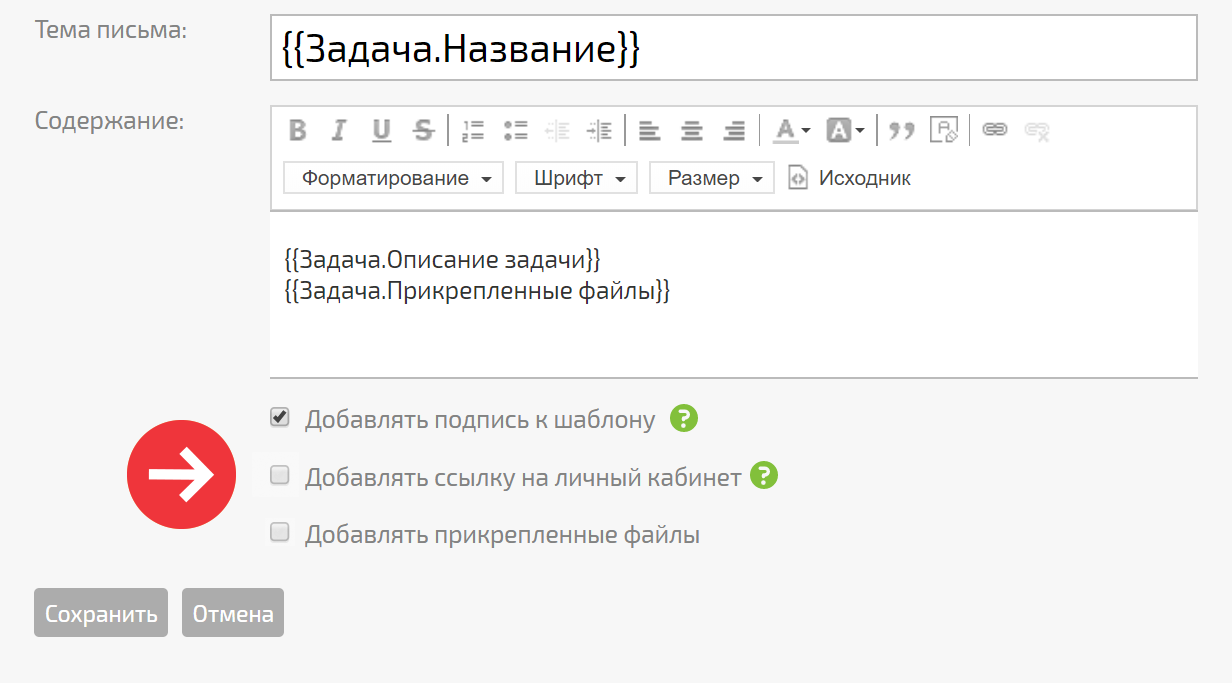Center align the text
The image size is (1232, 683).
(x=692, y=130)
